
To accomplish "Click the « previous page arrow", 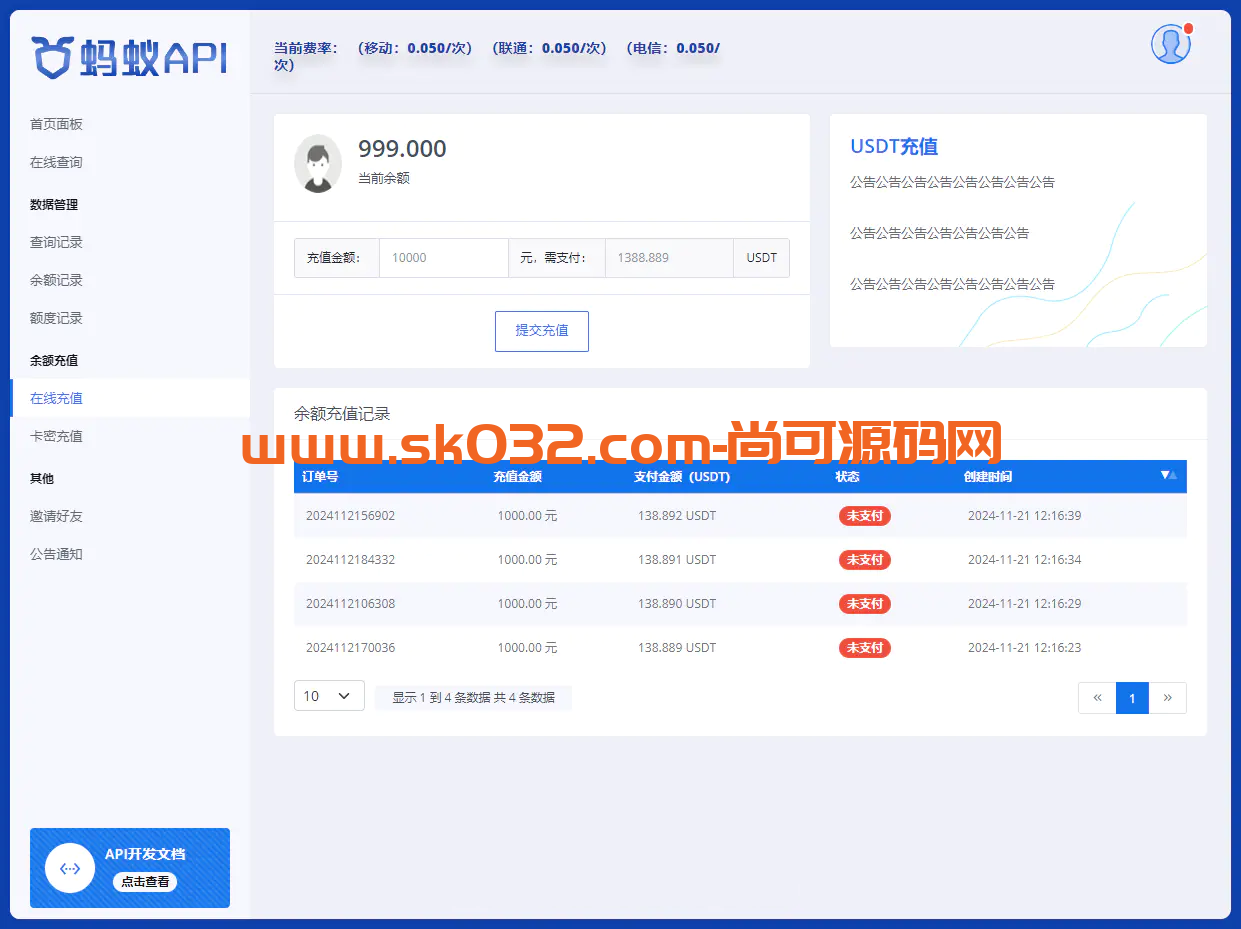I will 1097,697.
